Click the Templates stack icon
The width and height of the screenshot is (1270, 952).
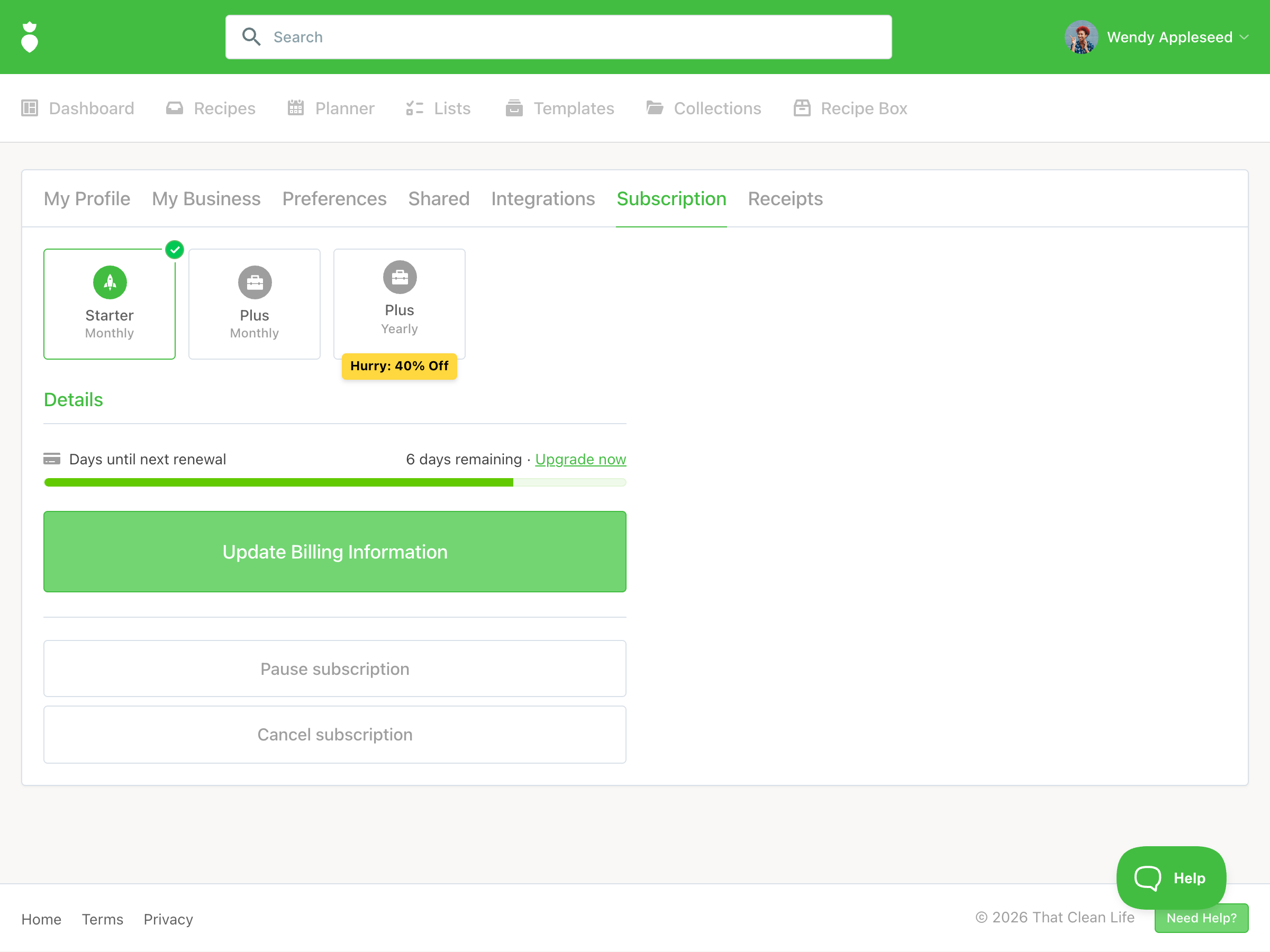(x=514, y=108)
